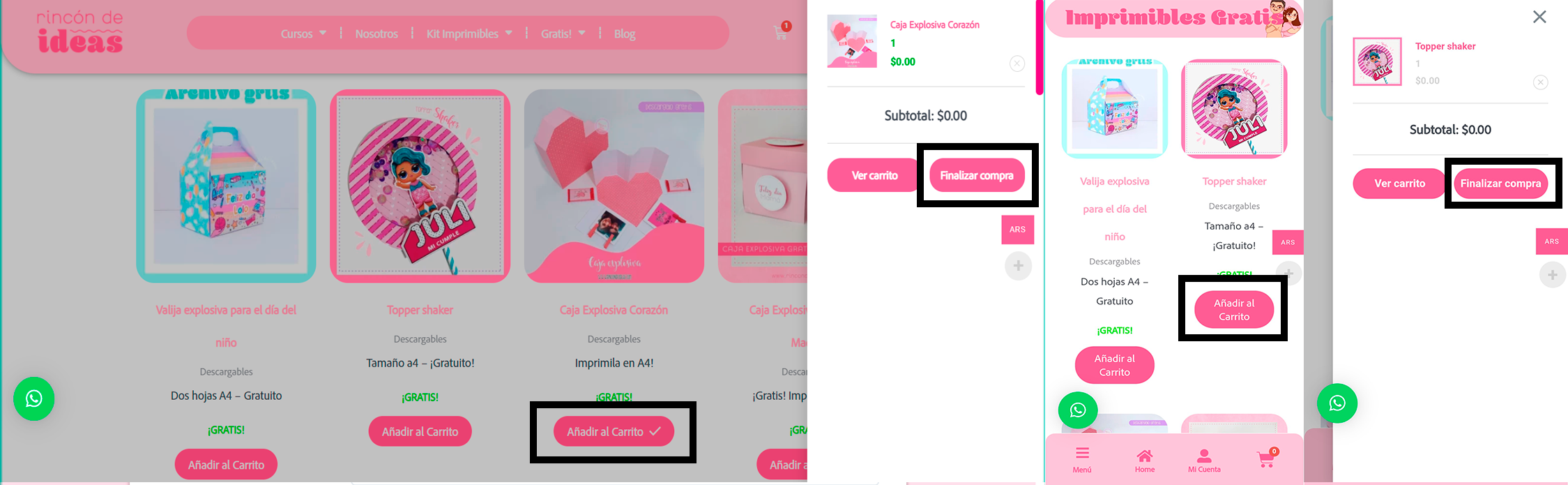Open the Caja Explosiva Corazón product thumbnail
The image size is (1568, 485).
(x=852, y=41)
